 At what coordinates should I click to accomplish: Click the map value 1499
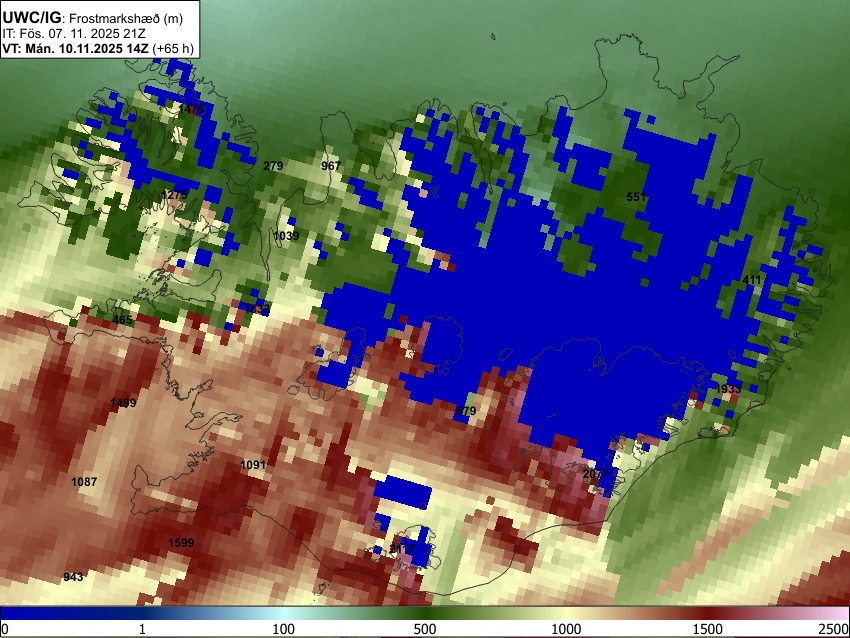click(123, 403)
